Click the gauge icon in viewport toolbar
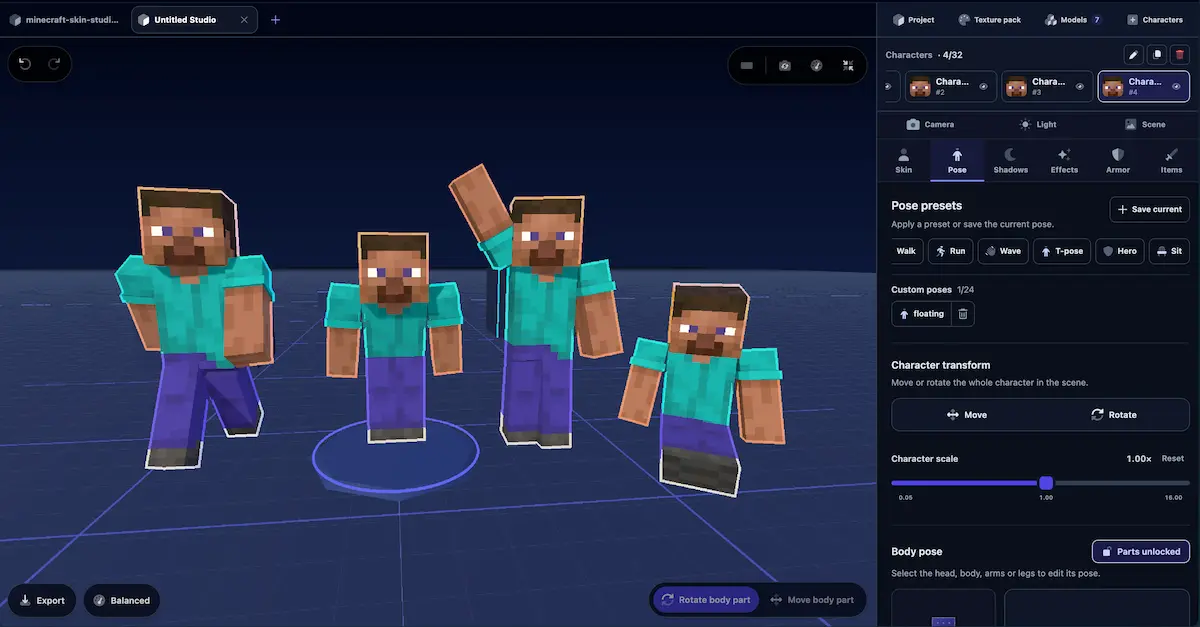The width and height of the screenshot is (1200, 627). pos(817,65)
